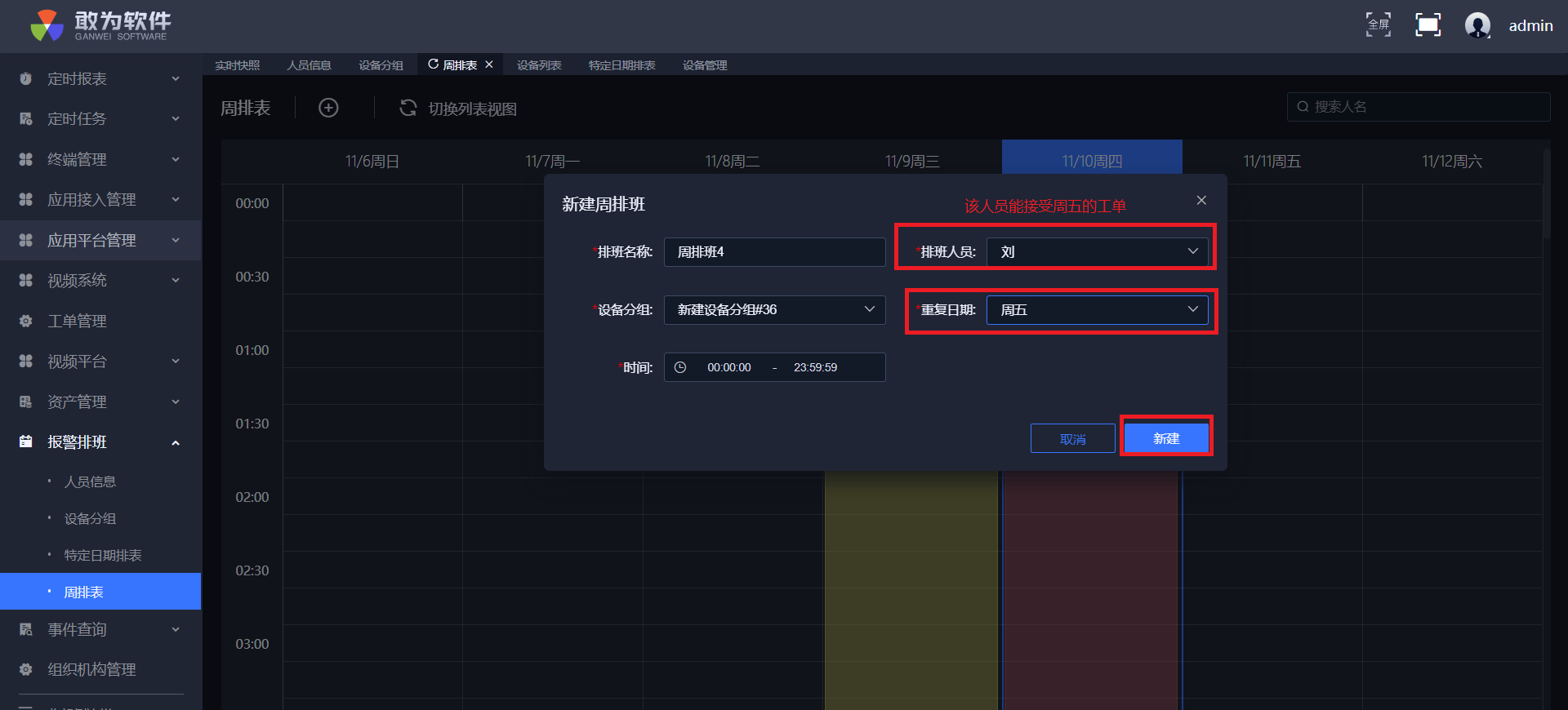The width and height of the screenshot is (1568, 710).
Task: Click the end time 23:59:59 field
Action: pos(815,367)
